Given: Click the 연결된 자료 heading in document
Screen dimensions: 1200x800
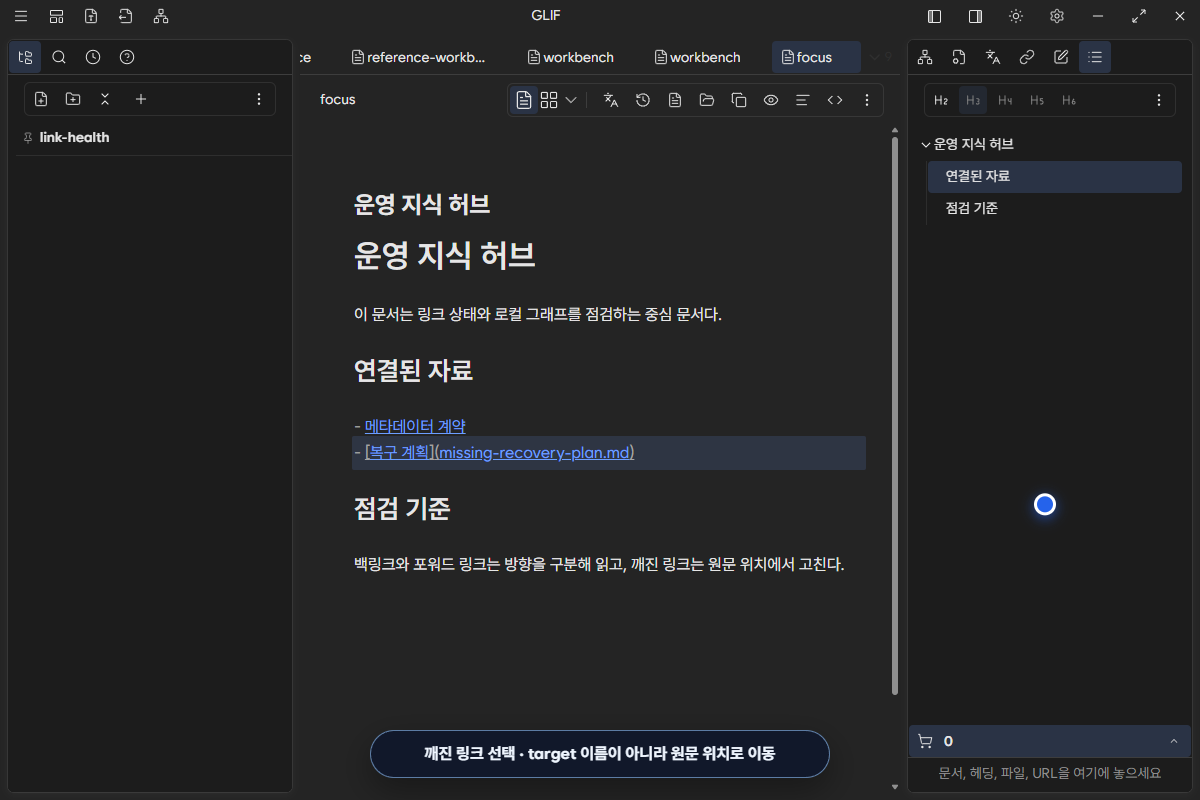Looking at the screenshot, I should (x=413, y=371).
